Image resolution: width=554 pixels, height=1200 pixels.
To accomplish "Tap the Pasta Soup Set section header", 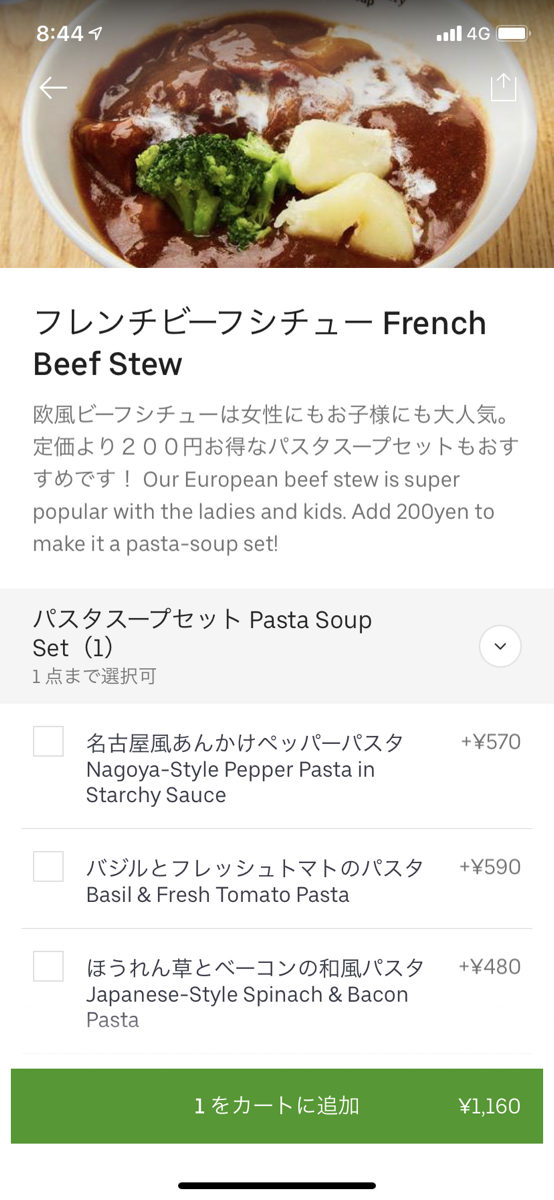I will 277,646.
